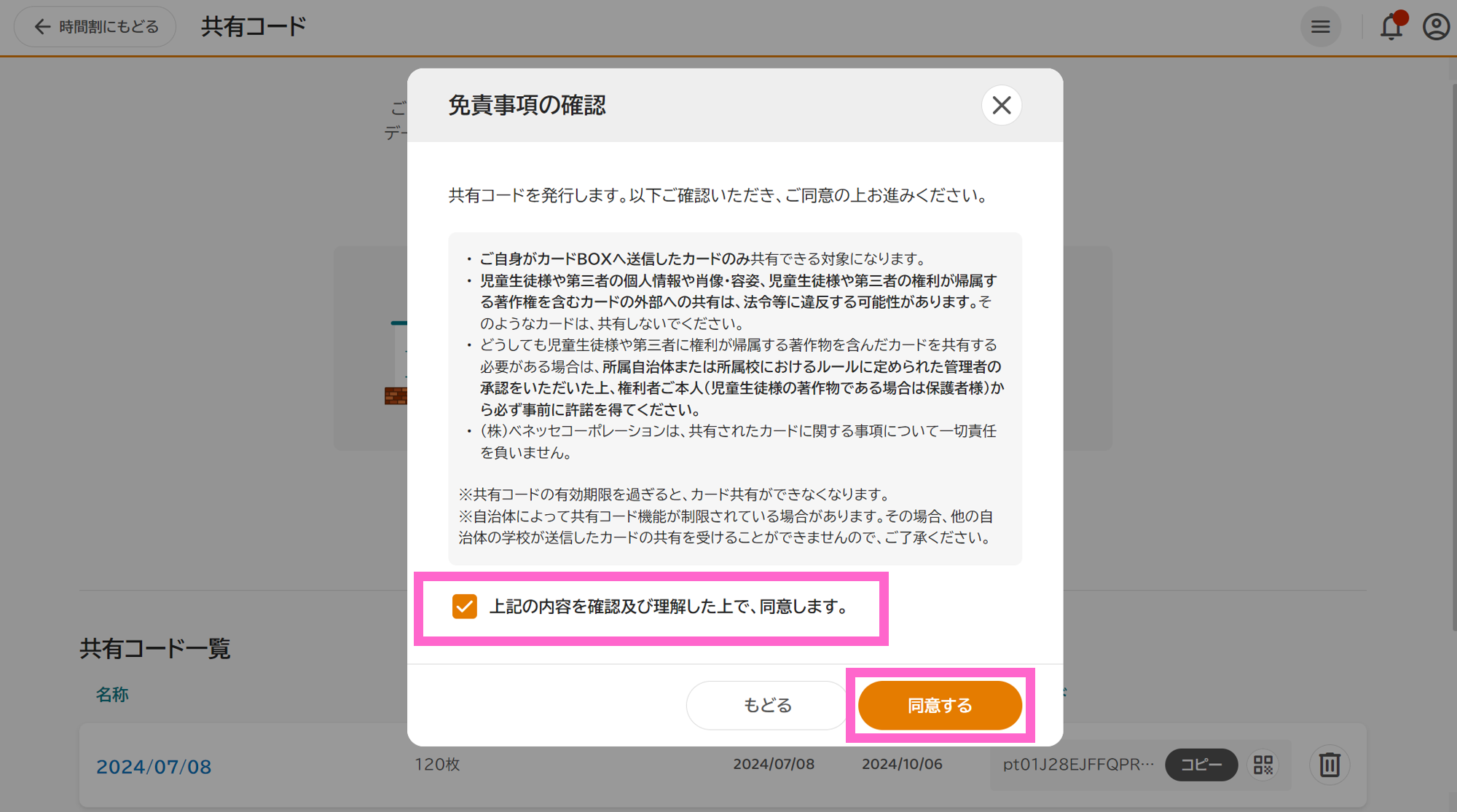Open the 2024/07/08 share code link

click(x=153, y=766)
